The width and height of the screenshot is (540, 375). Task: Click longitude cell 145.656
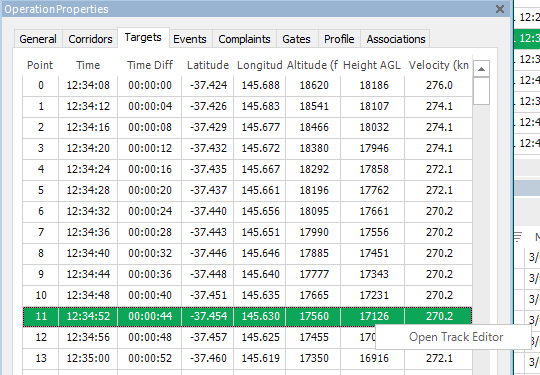[x=260, y=211]
